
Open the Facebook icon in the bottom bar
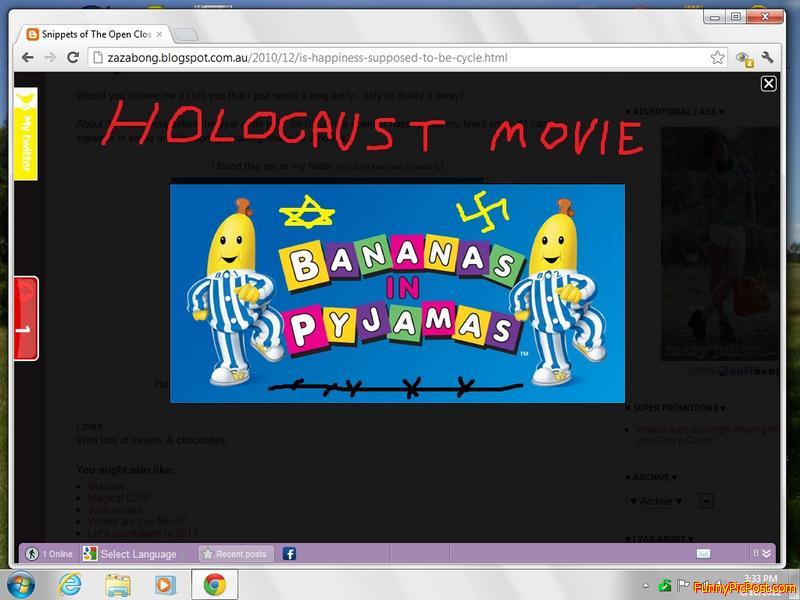(x=289, y=553)
